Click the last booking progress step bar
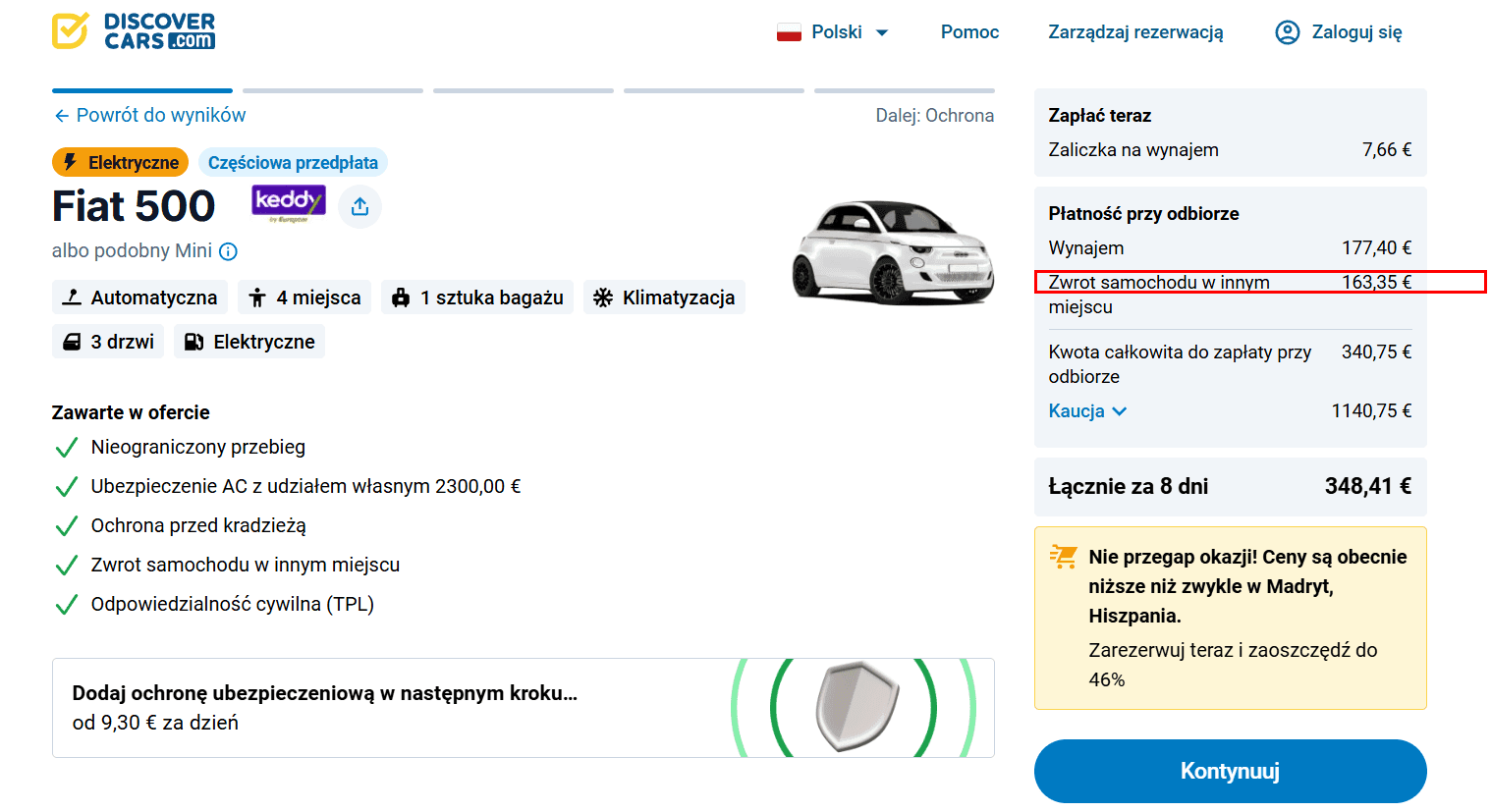This screenshot has width=1491, height=812. (x=905, y=90)
